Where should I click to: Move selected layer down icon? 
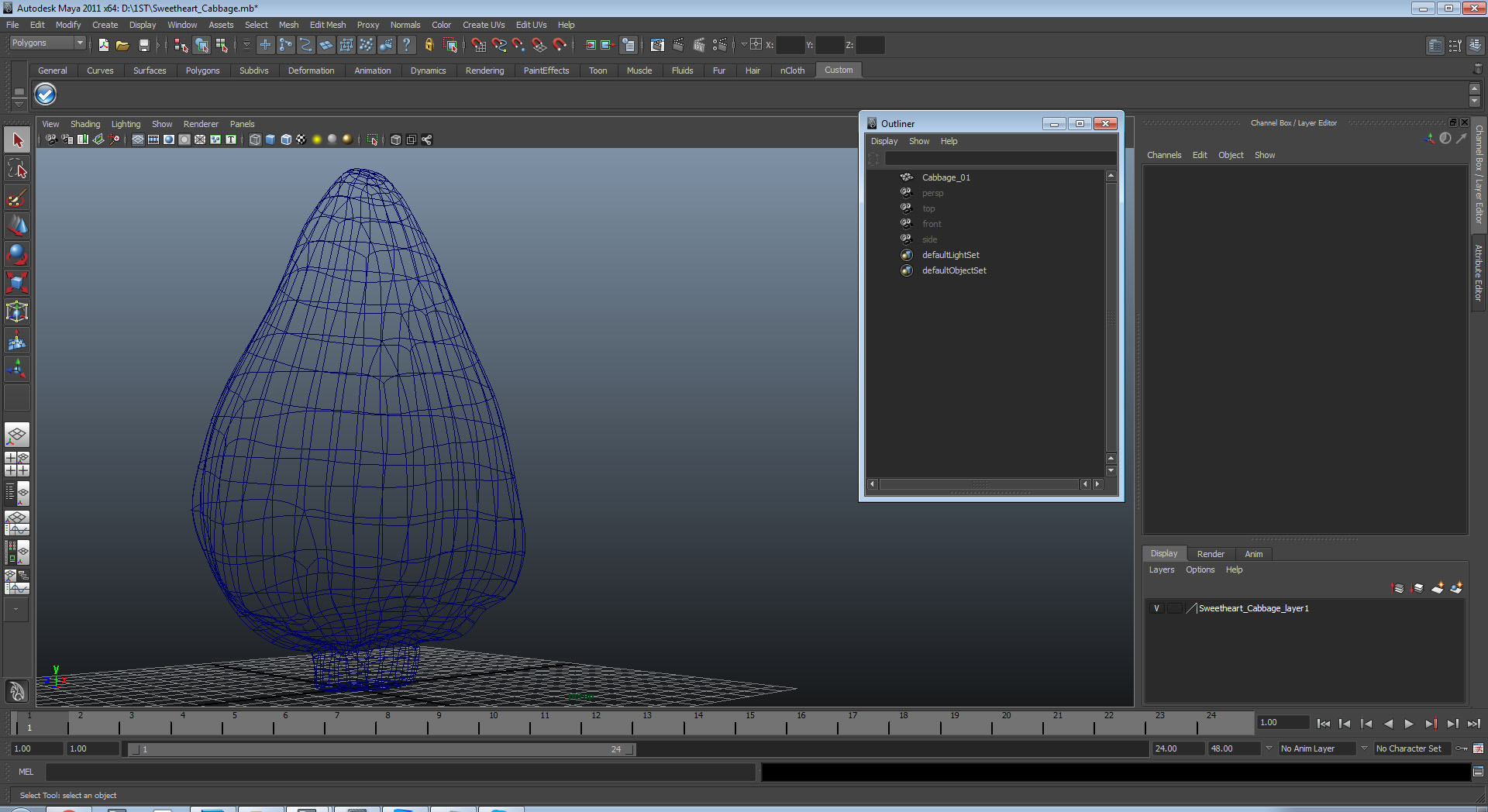1417,588
